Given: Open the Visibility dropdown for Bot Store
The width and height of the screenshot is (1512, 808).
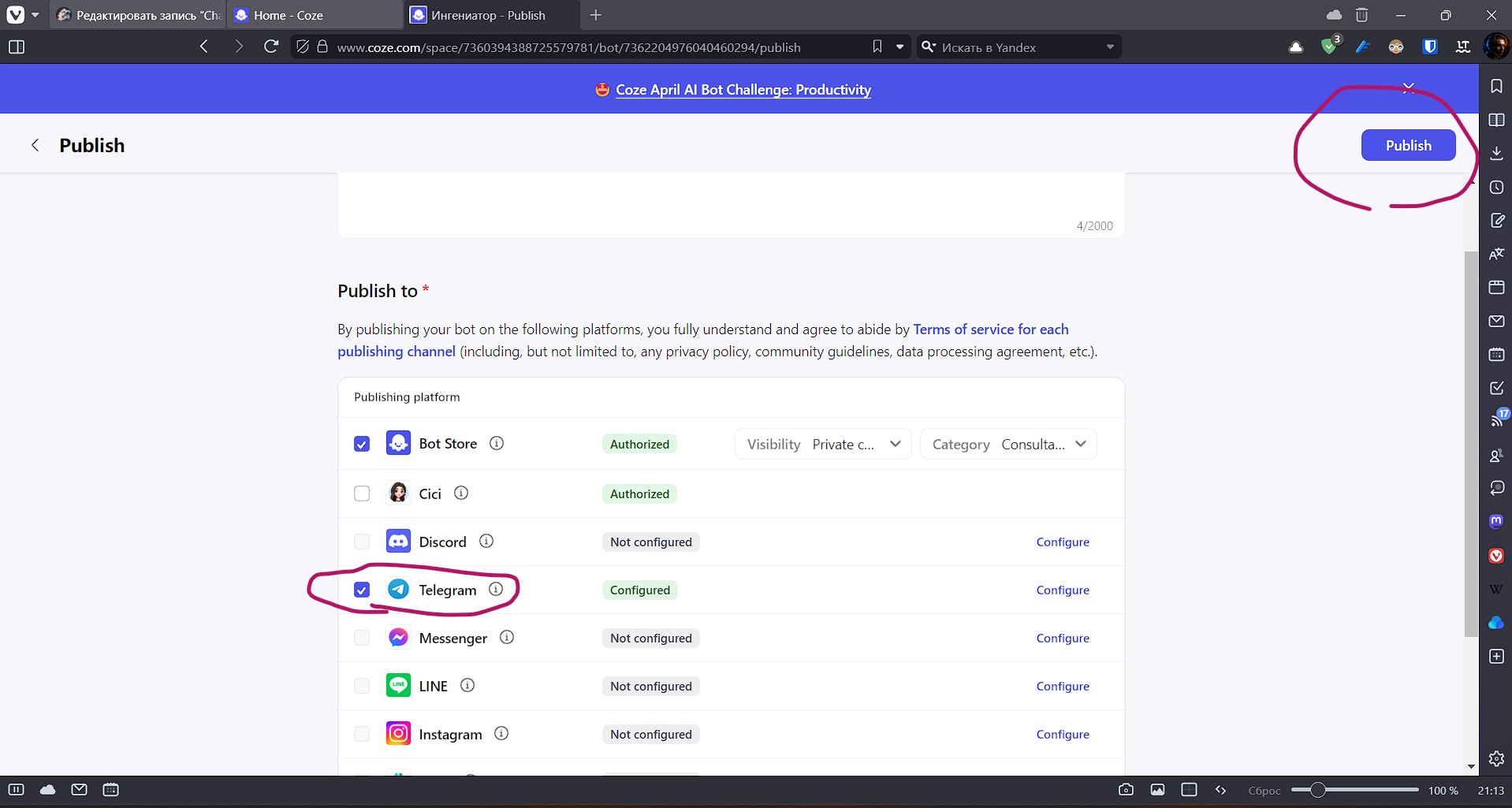Looking at the screenshot, I should tap(823, 444).
